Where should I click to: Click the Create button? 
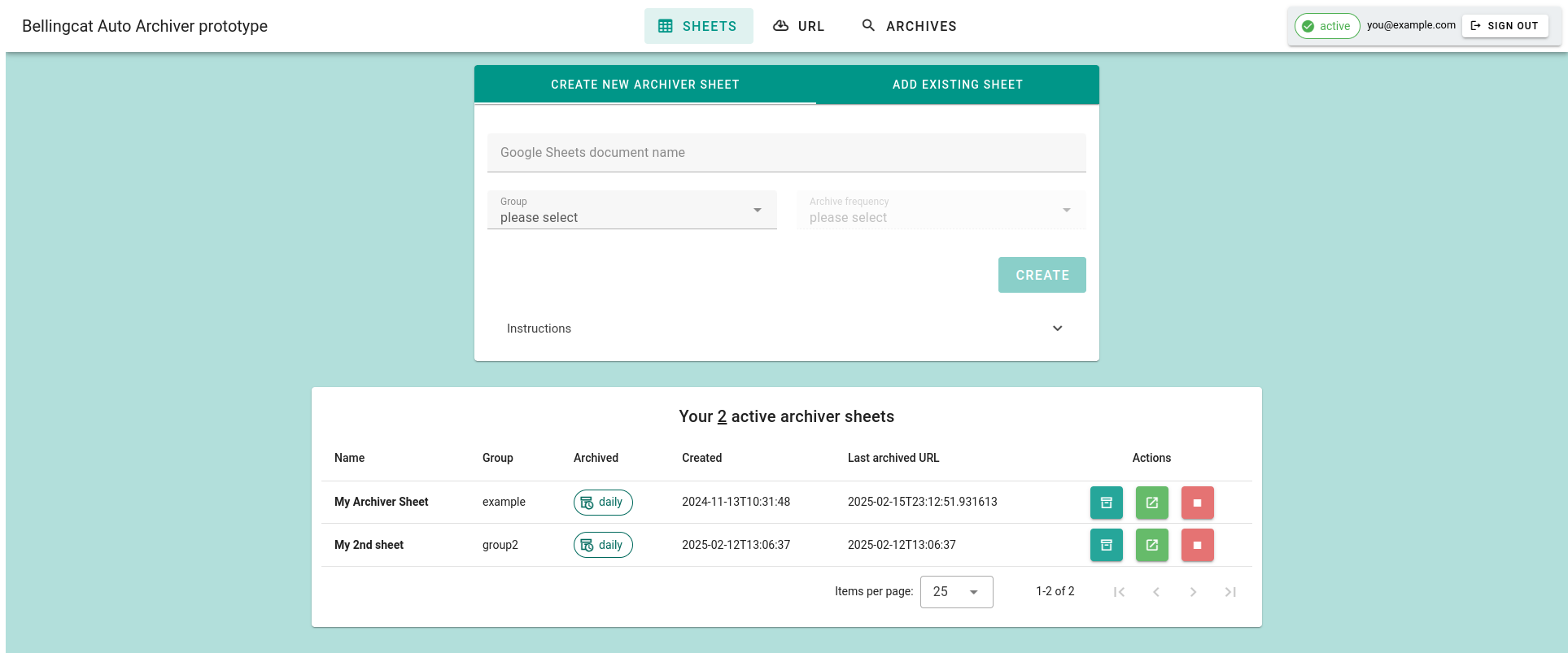point(1042,275)
